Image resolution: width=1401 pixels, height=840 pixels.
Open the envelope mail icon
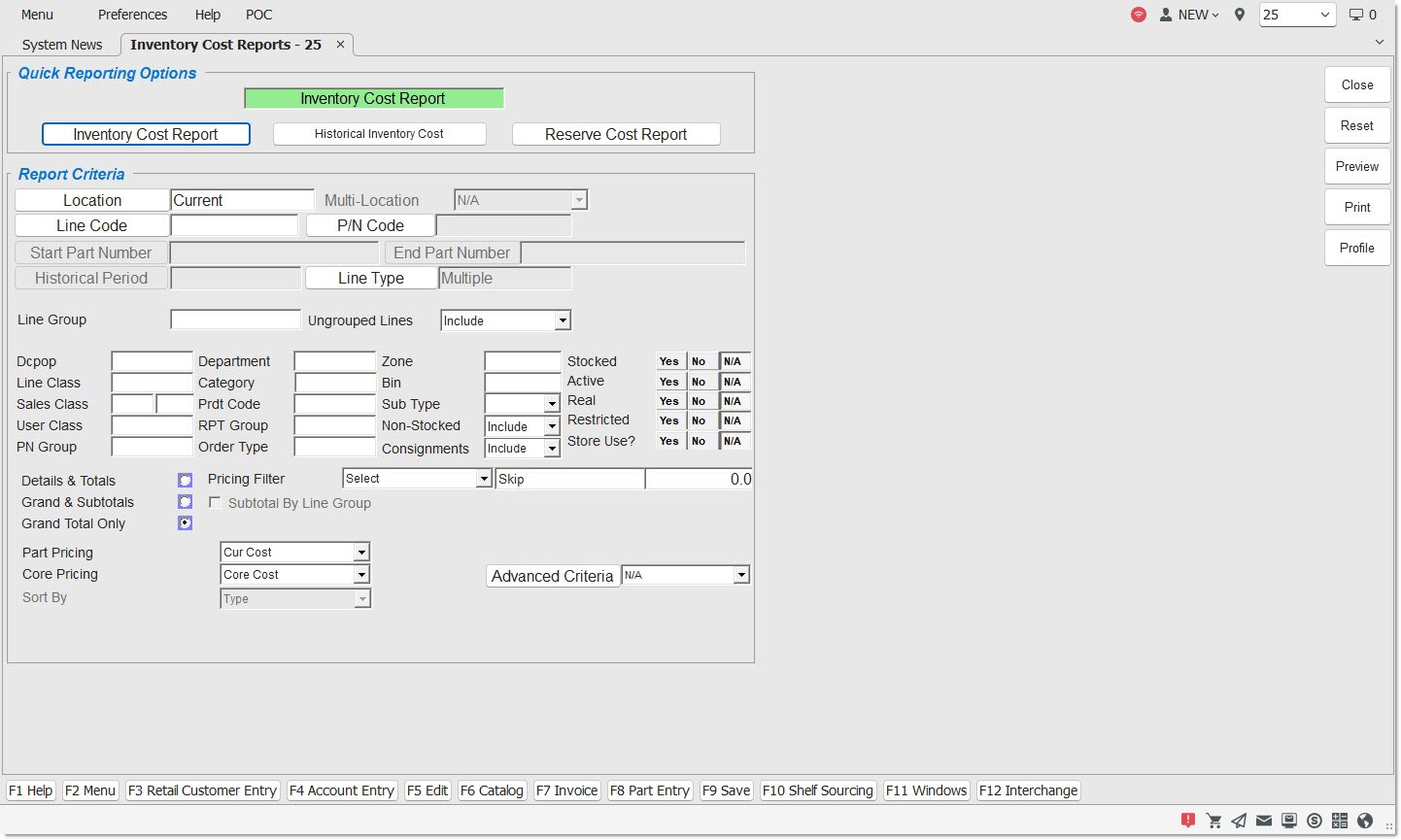pos(1264,821)
